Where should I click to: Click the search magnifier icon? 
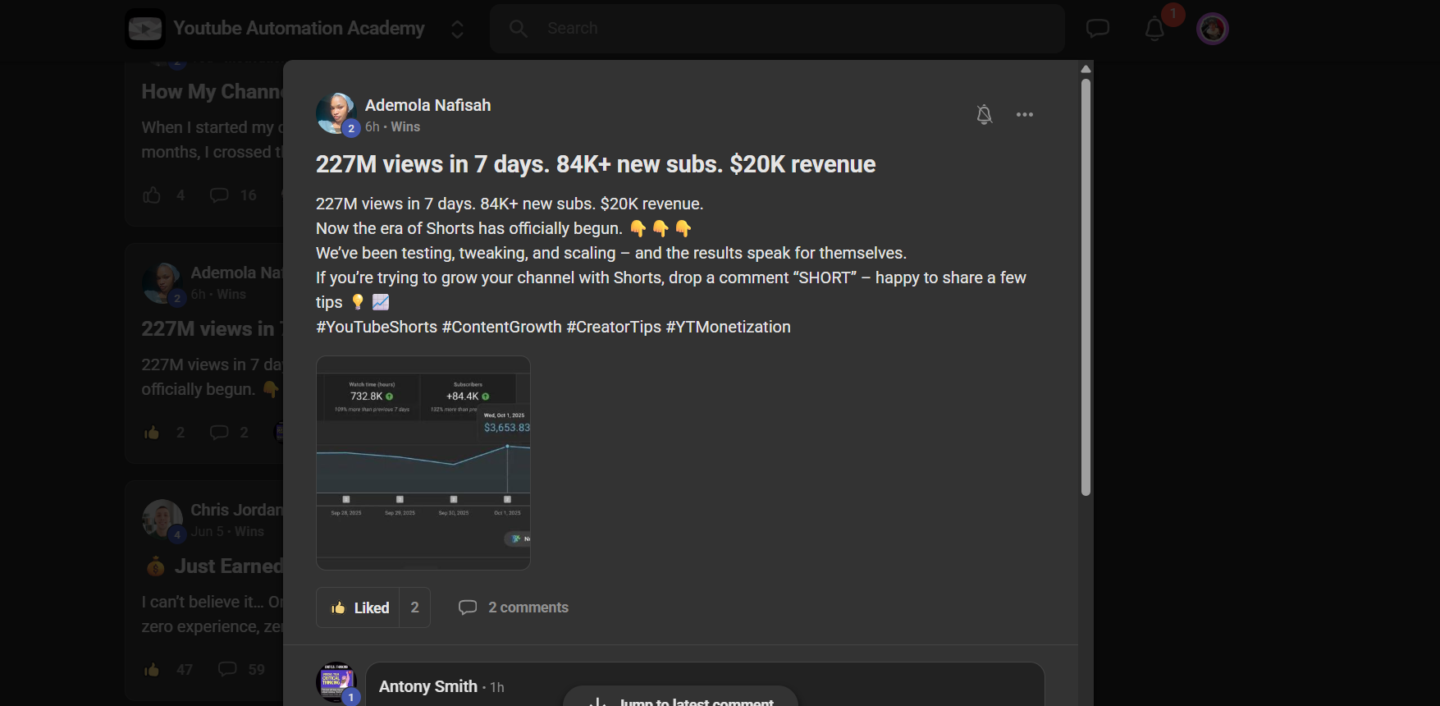pyautogui.click(x=518, y=28)
